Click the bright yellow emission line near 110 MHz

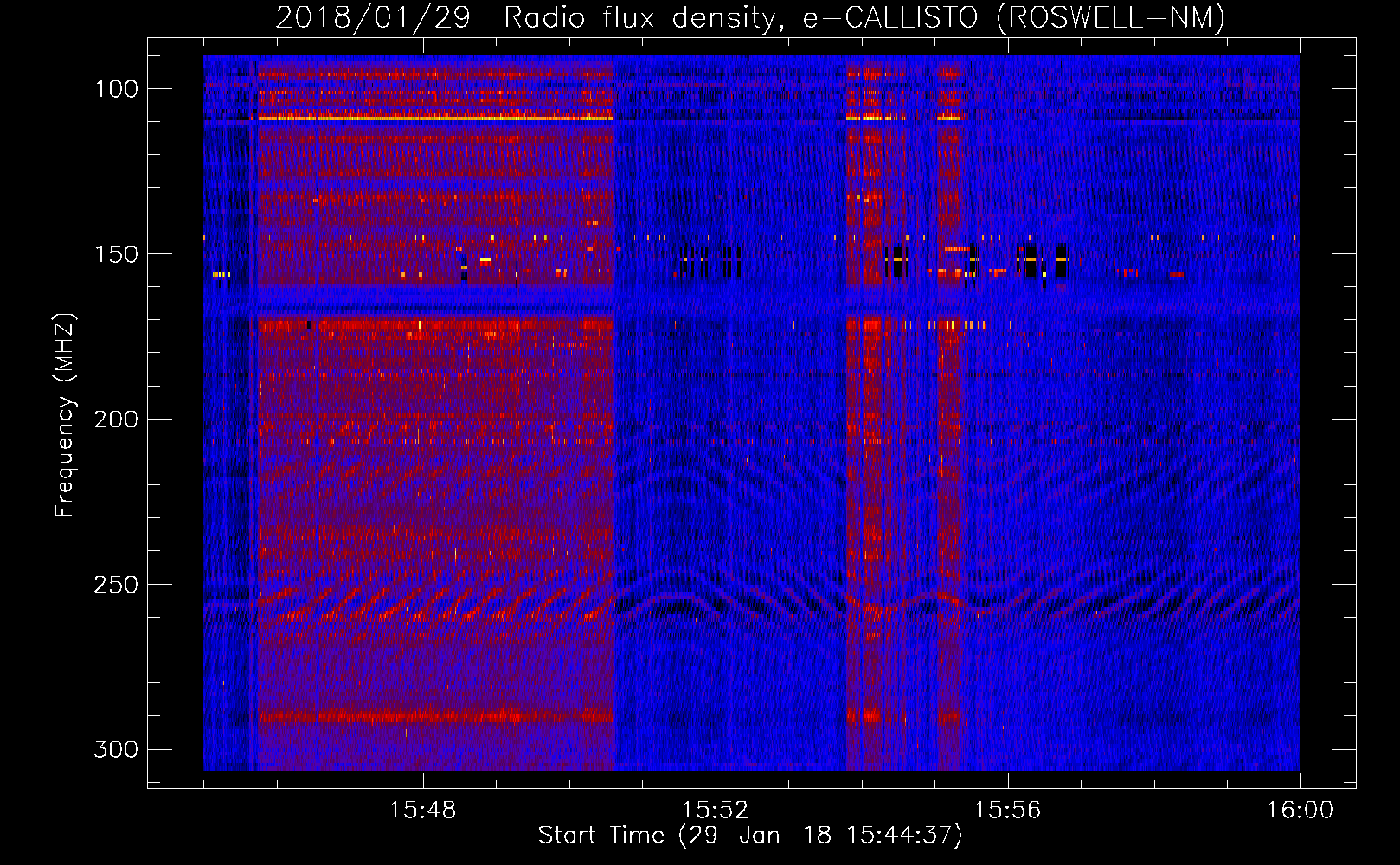point(434,118)
